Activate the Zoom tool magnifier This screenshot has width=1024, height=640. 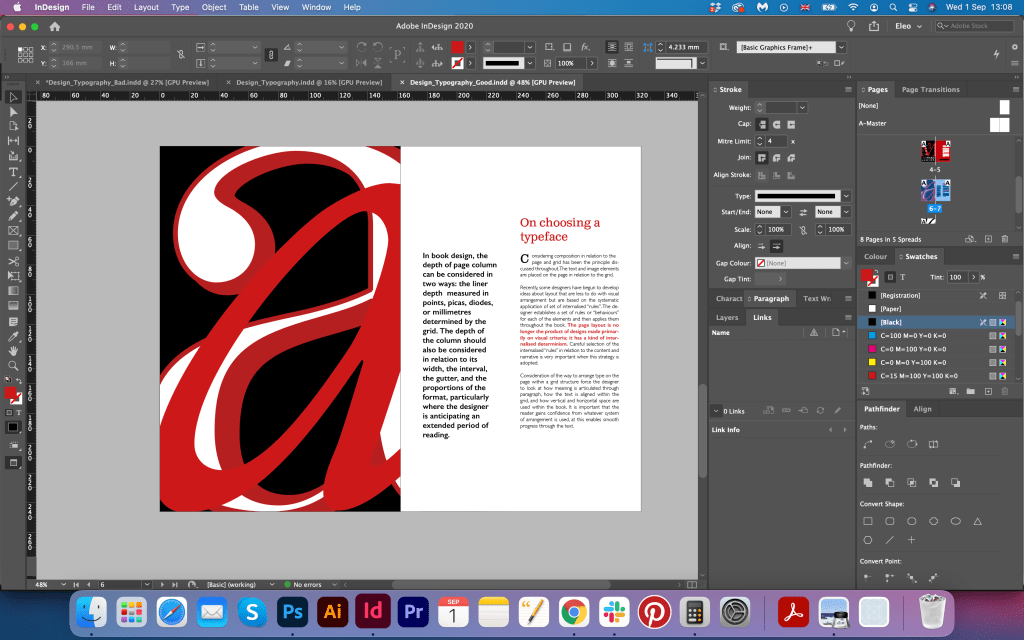[14, 365]
